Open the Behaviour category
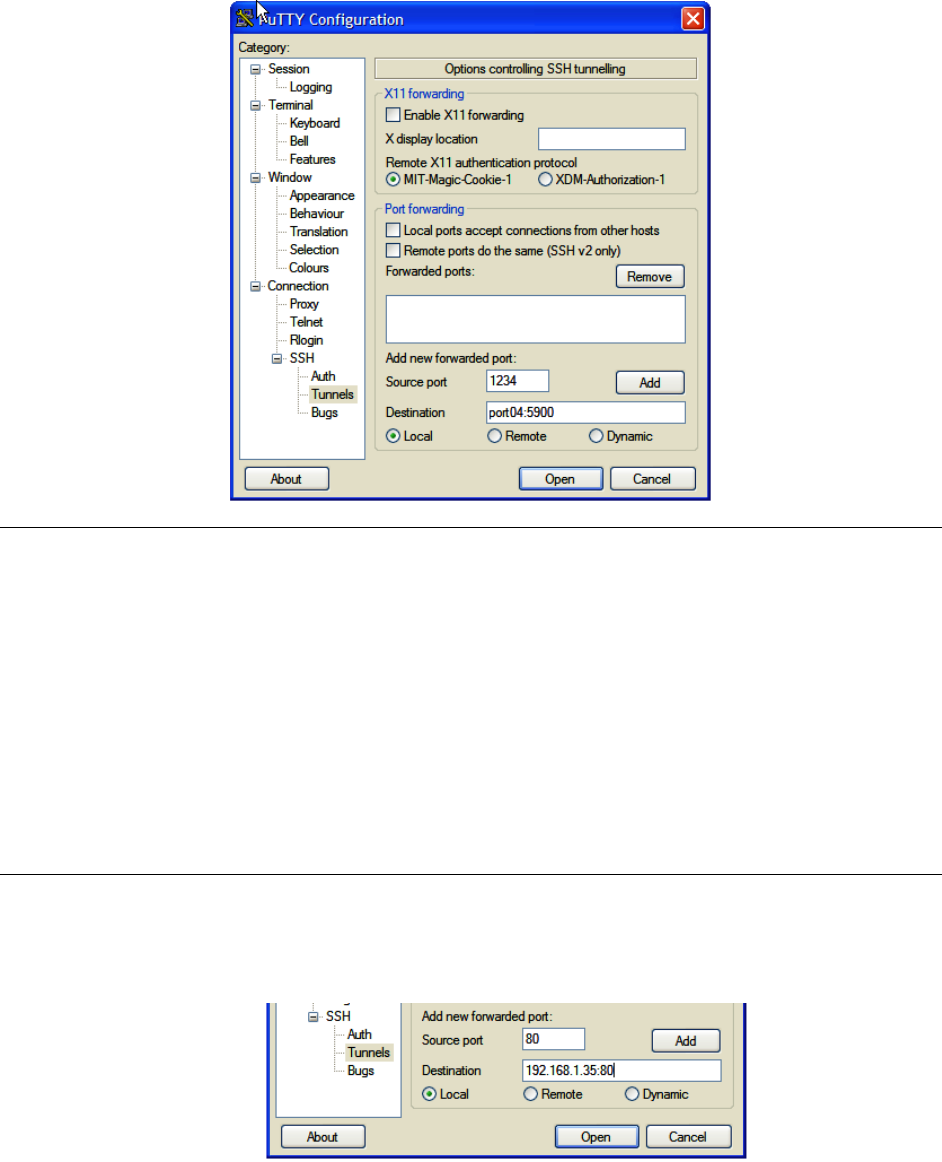The width and height of the screenshot is (942, 1162). pyautogui.click(x=316, y=213)
